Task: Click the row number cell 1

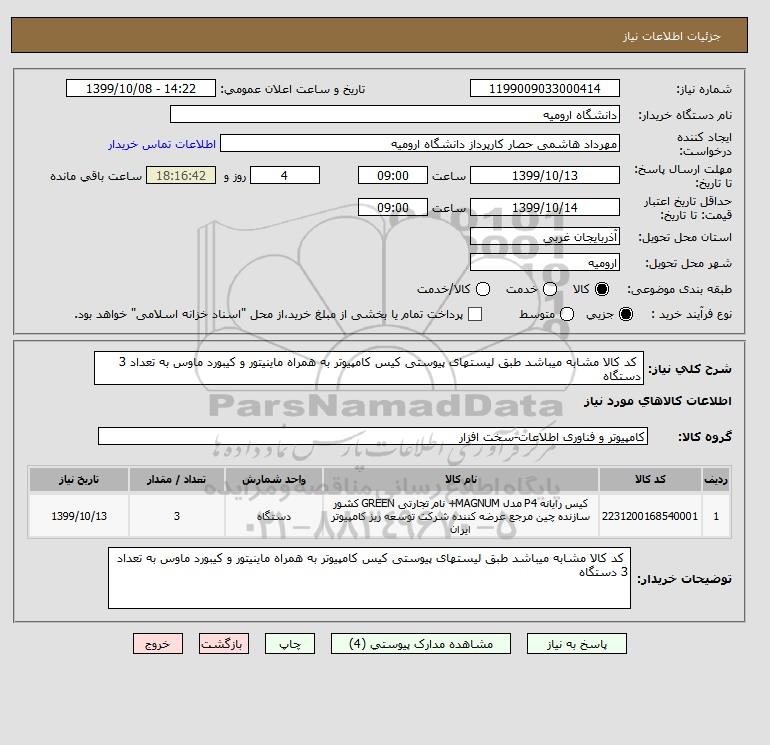Action: pos(716,516)
